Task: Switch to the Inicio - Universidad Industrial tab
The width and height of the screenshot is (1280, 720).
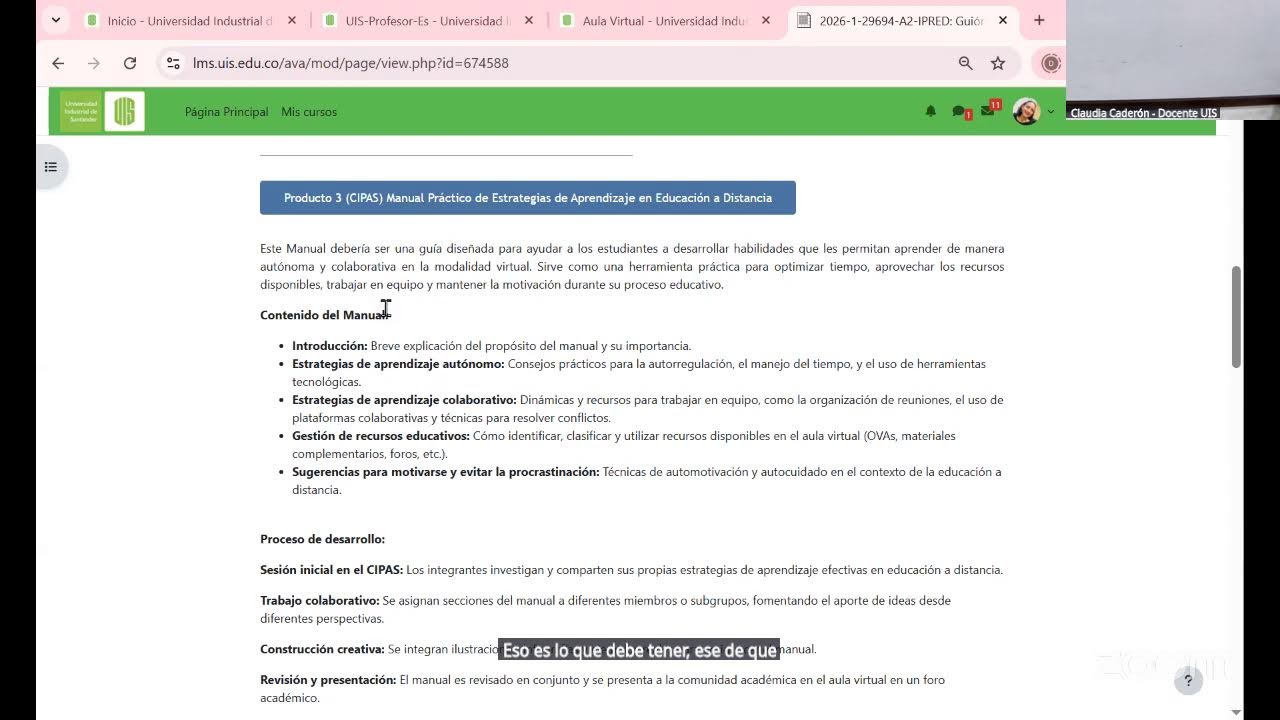Action: tap(192, 21)
